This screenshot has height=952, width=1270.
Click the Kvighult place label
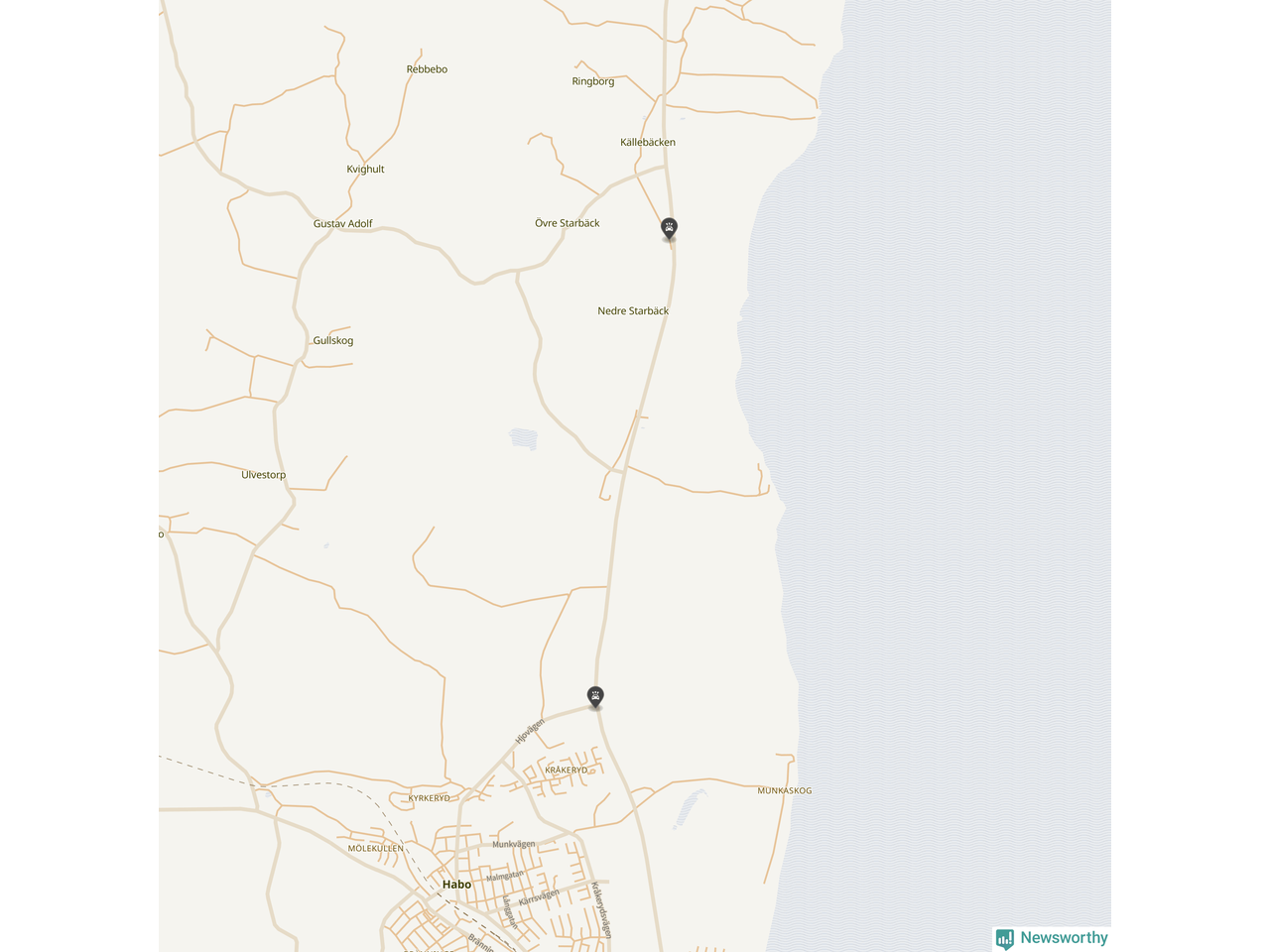click(365, 170)
